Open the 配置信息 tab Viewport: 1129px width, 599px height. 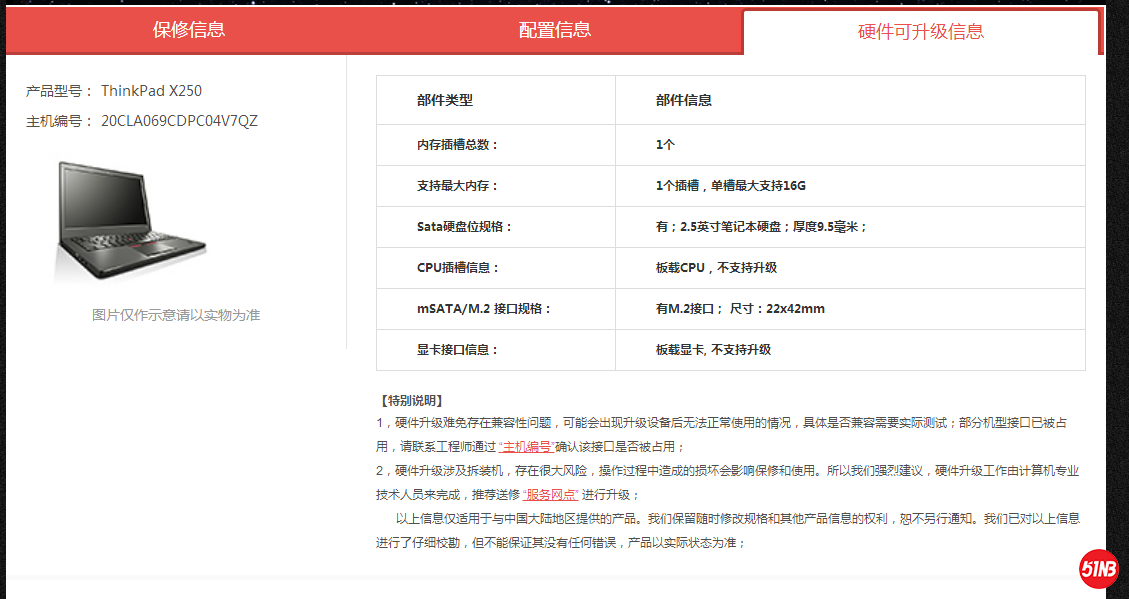[555, 30]
